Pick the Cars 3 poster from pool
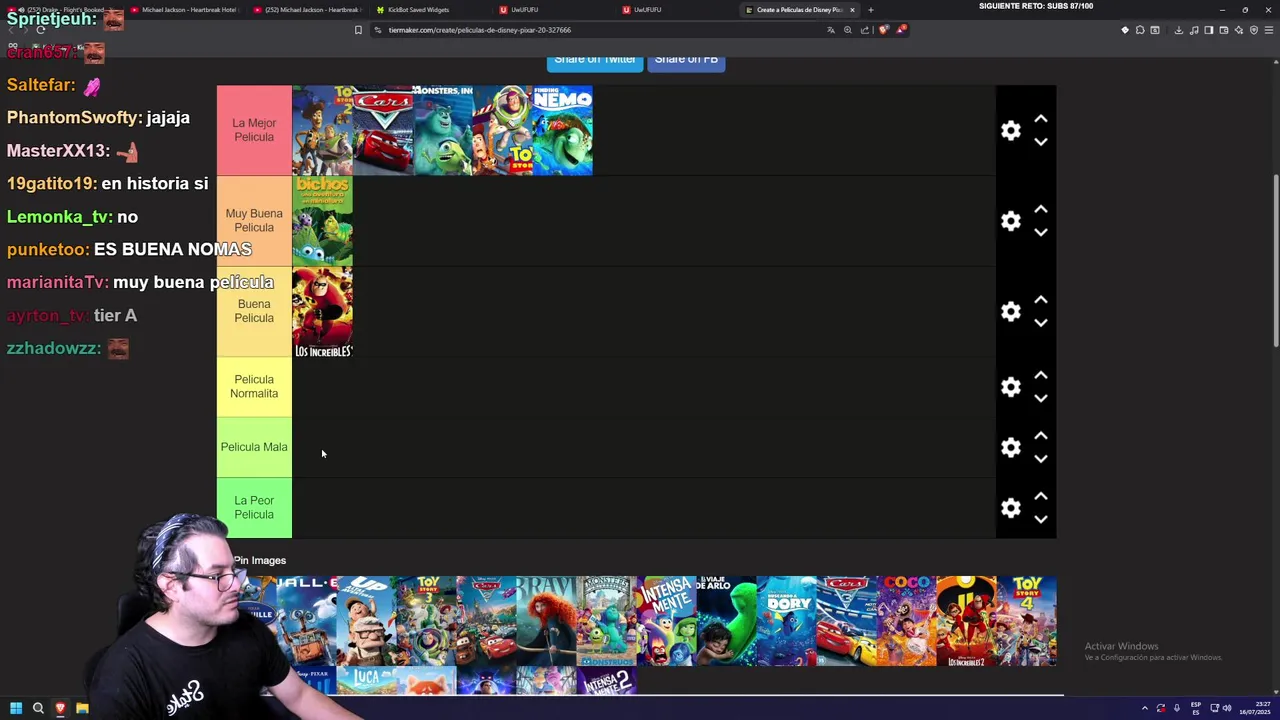This screenshot has height=720, width=1280. (x=846, y=621)
